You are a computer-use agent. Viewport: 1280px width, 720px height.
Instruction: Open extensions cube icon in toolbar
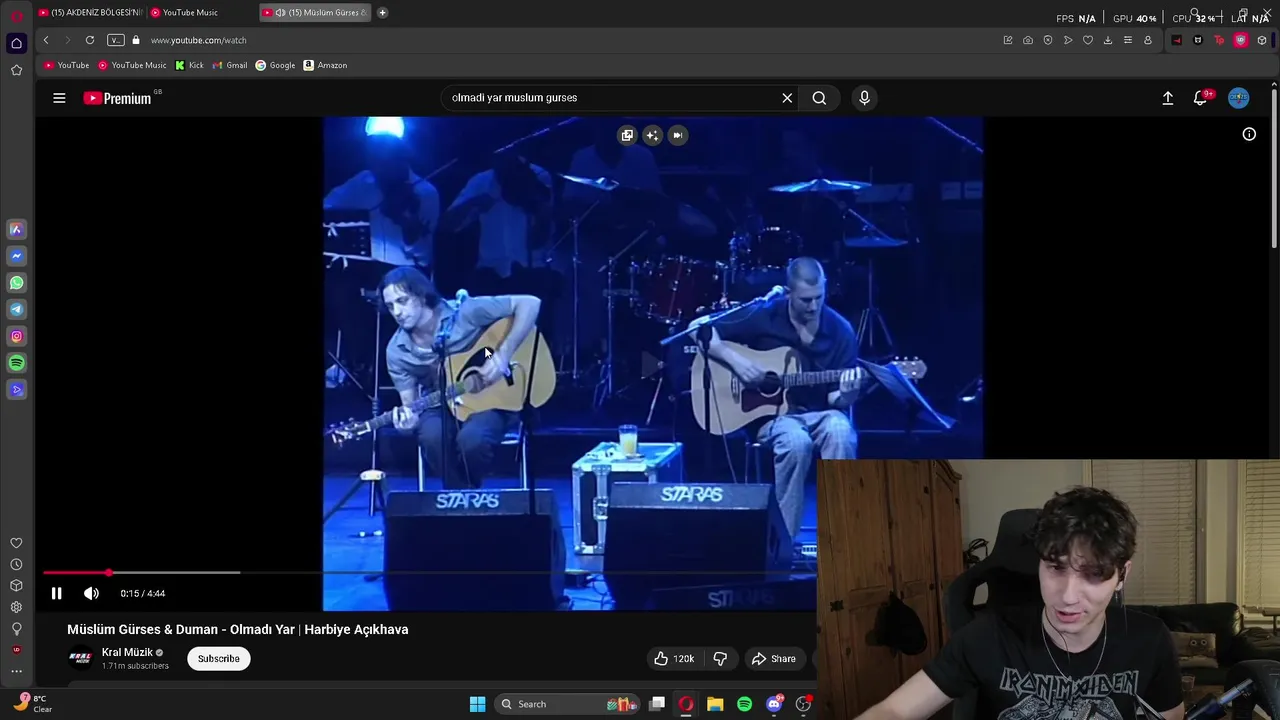(x=1262, y=40)
